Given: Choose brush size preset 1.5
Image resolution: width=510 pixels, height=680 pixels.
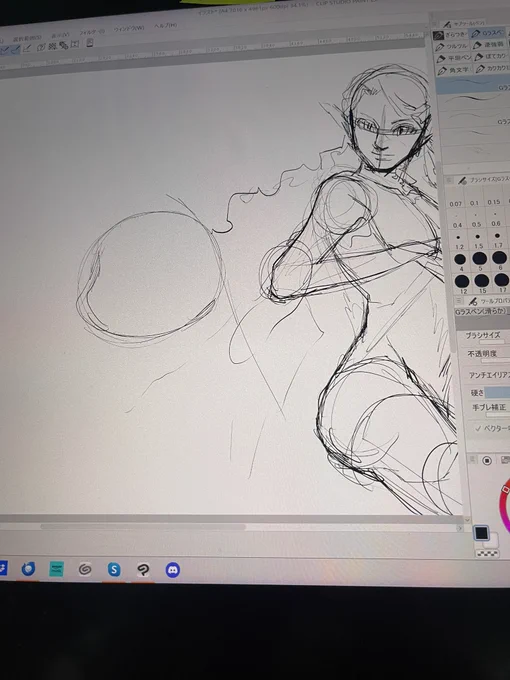Looking at the screenshot, I should point(478,241).
